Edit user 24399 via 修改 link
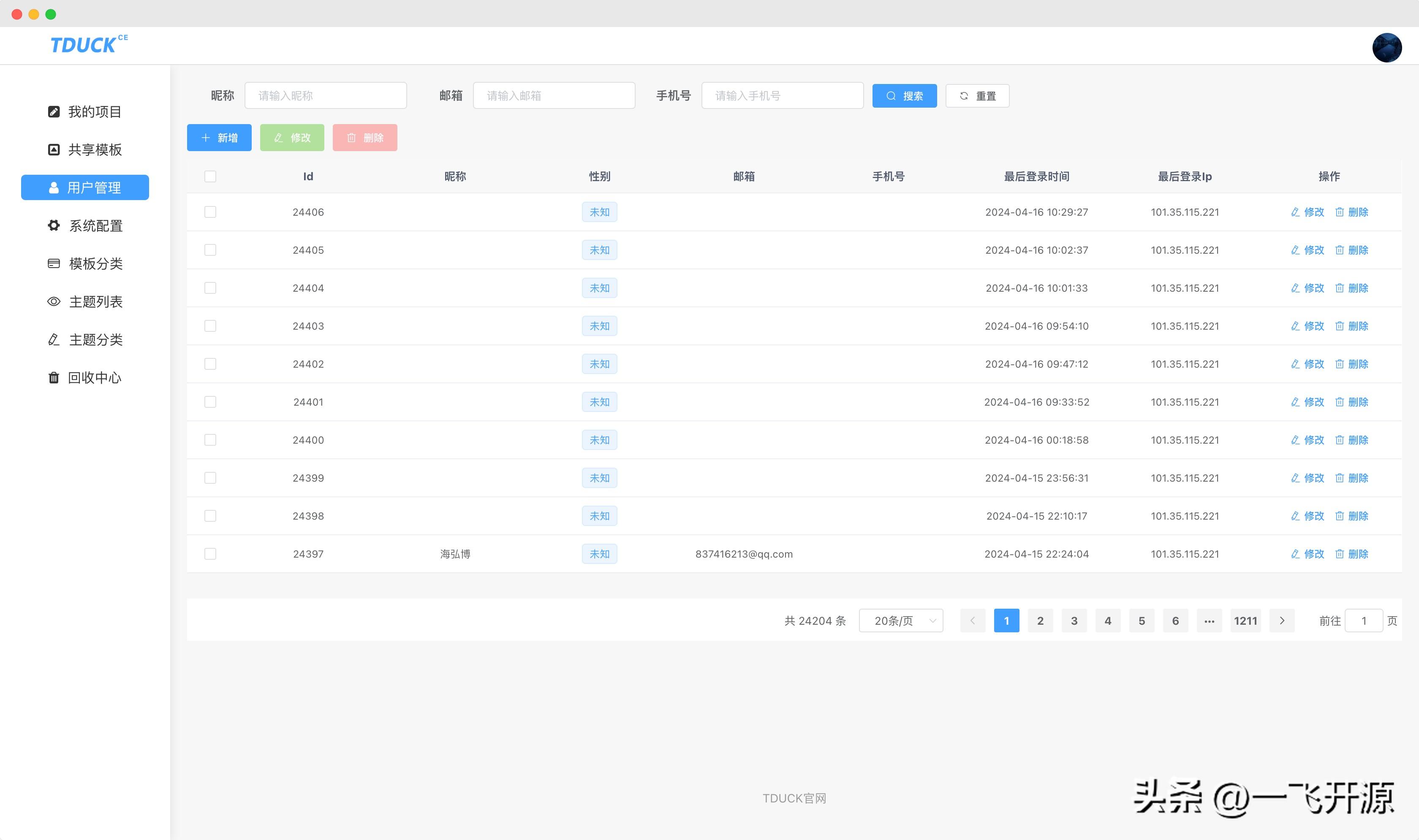This screenshot has height=840, width=1419. 1308,478
